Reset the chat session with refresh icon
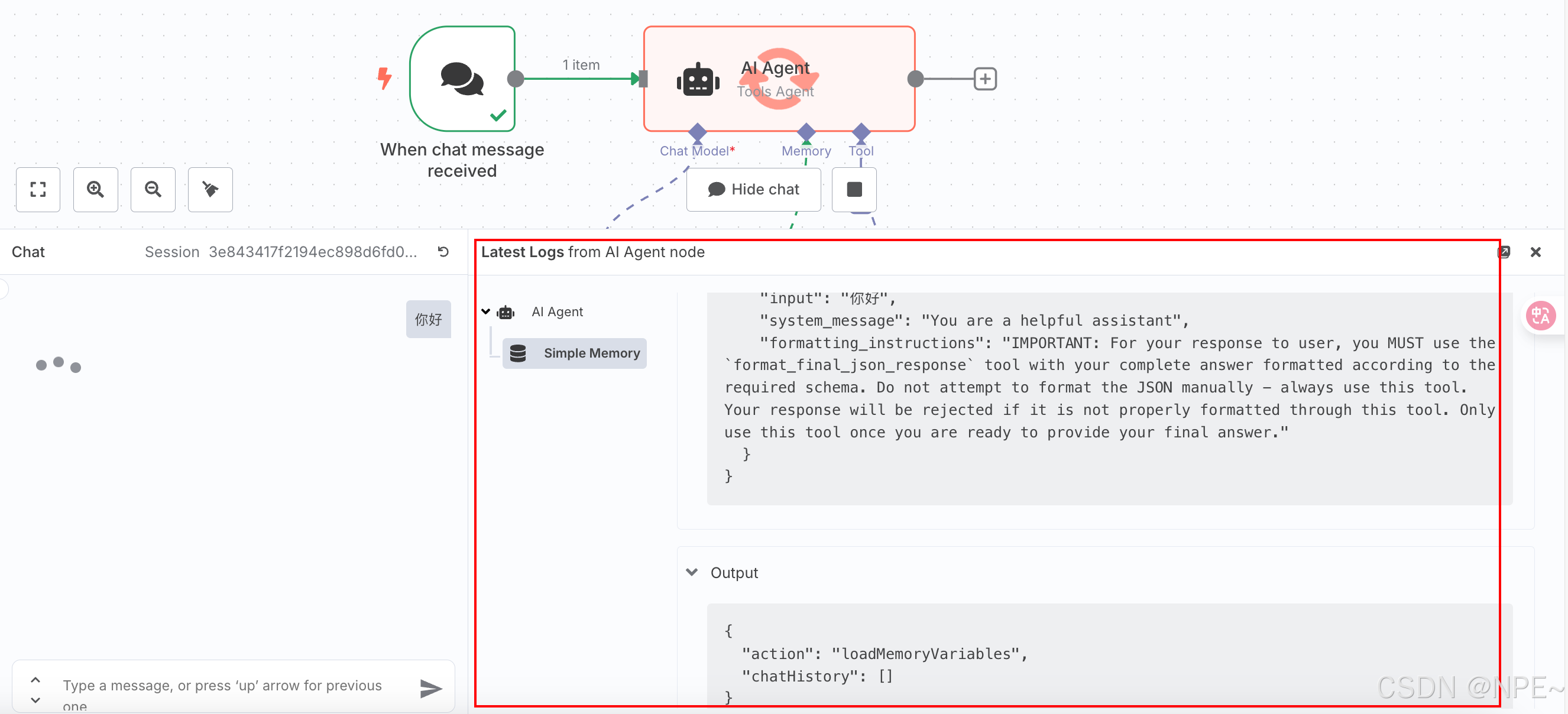This screenshot has height=714, width=1568. 443,251
